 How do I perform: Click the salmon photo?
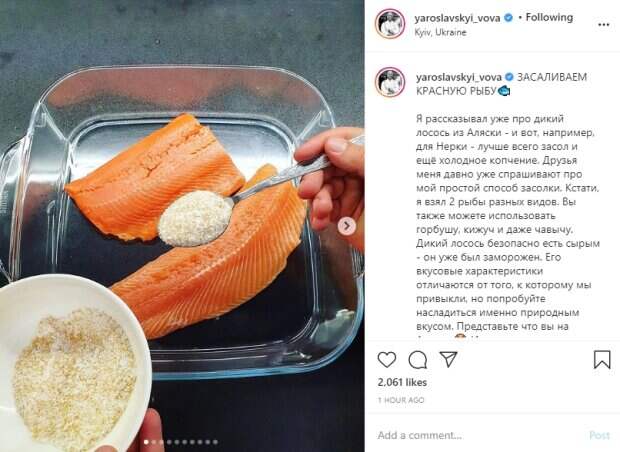click(182, 226)
